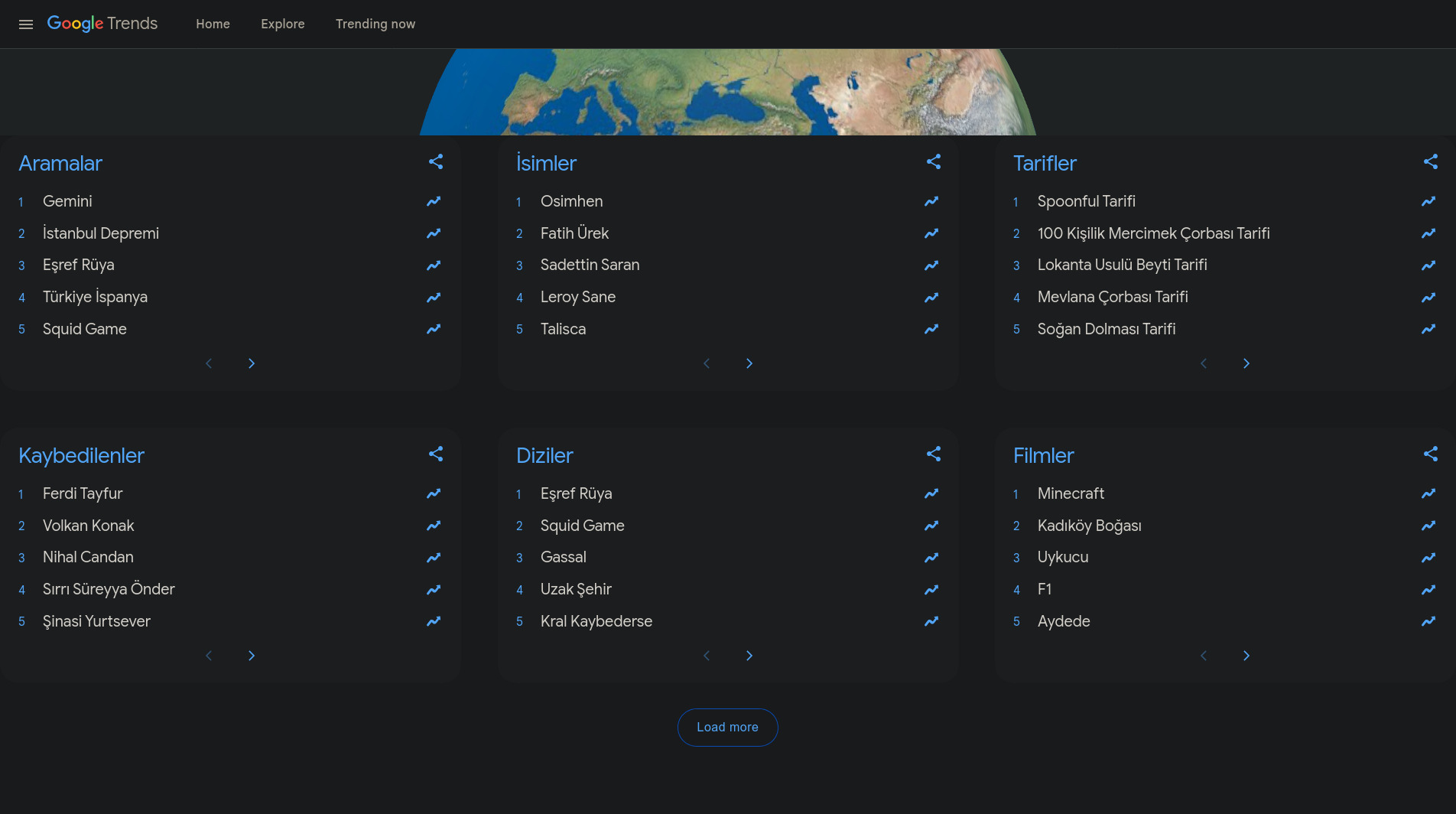Open the hamburger main menu
The height and width of the screenshot is (814, 1456).
[x=26, y=24]
